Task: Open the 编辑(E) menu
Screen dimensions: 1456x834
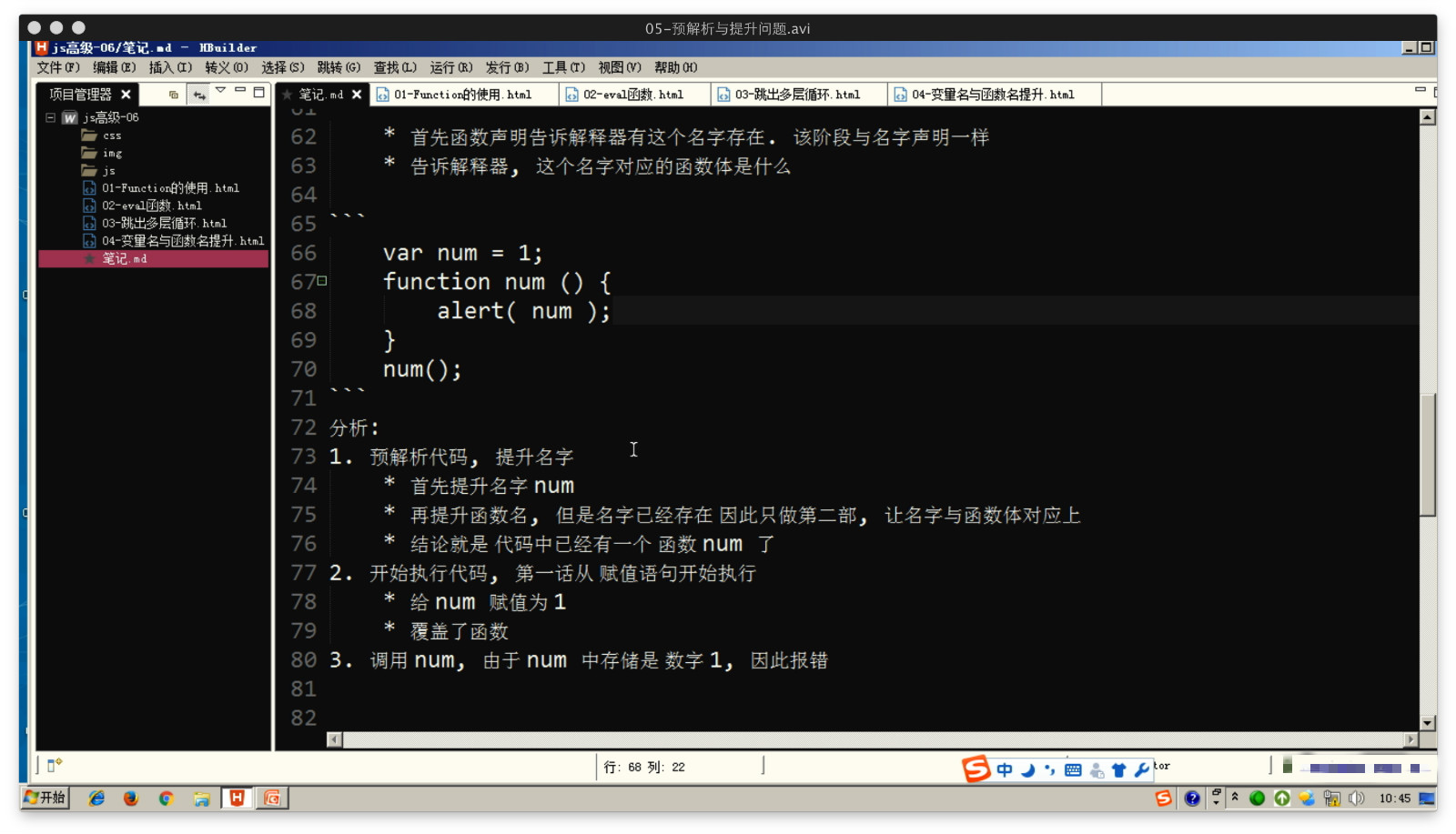Action: pos(114,67)
